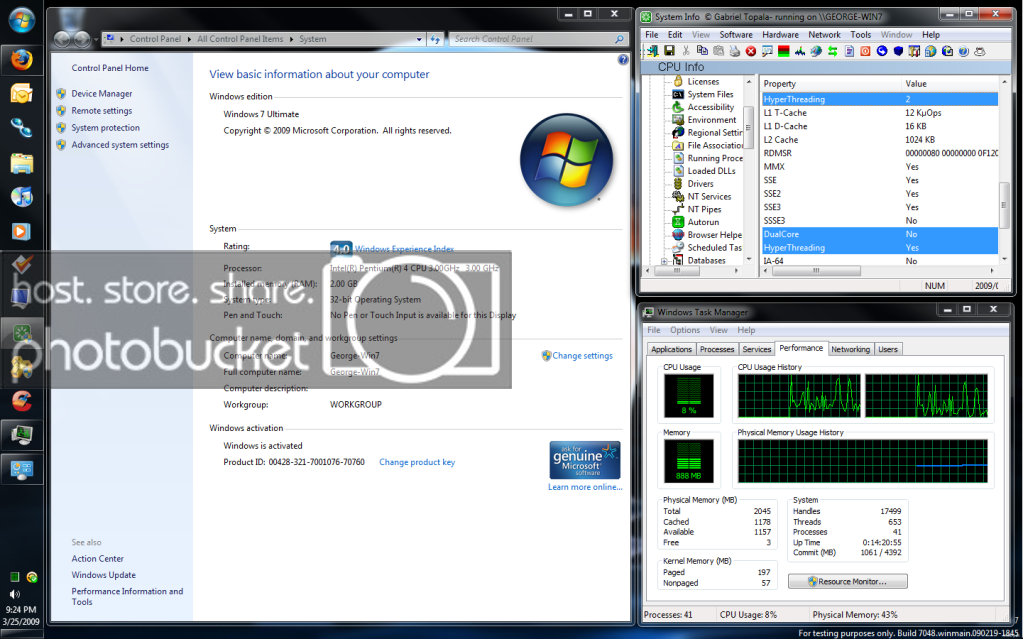The width and height of the screenshot is (1023, 639).
Task: Click the blue shield icon in System Info toolbar
Action: coord(898,51)
